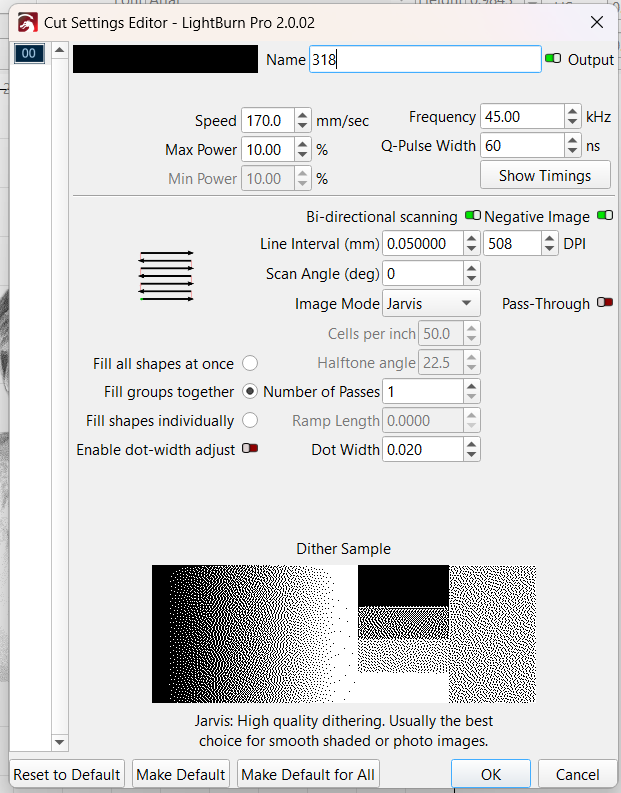Adjust the Frequency stepper arrows
The image size is (621, 793).
pos(572,116)
